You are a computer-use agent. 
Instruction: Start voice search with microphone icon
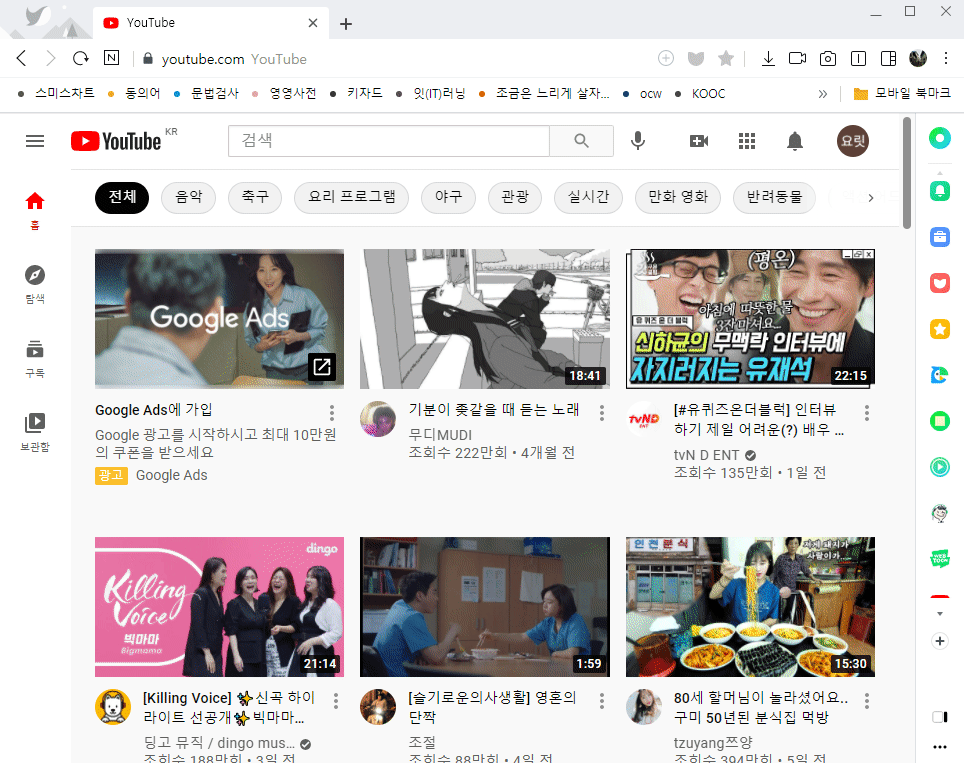[x=638, y=141]
